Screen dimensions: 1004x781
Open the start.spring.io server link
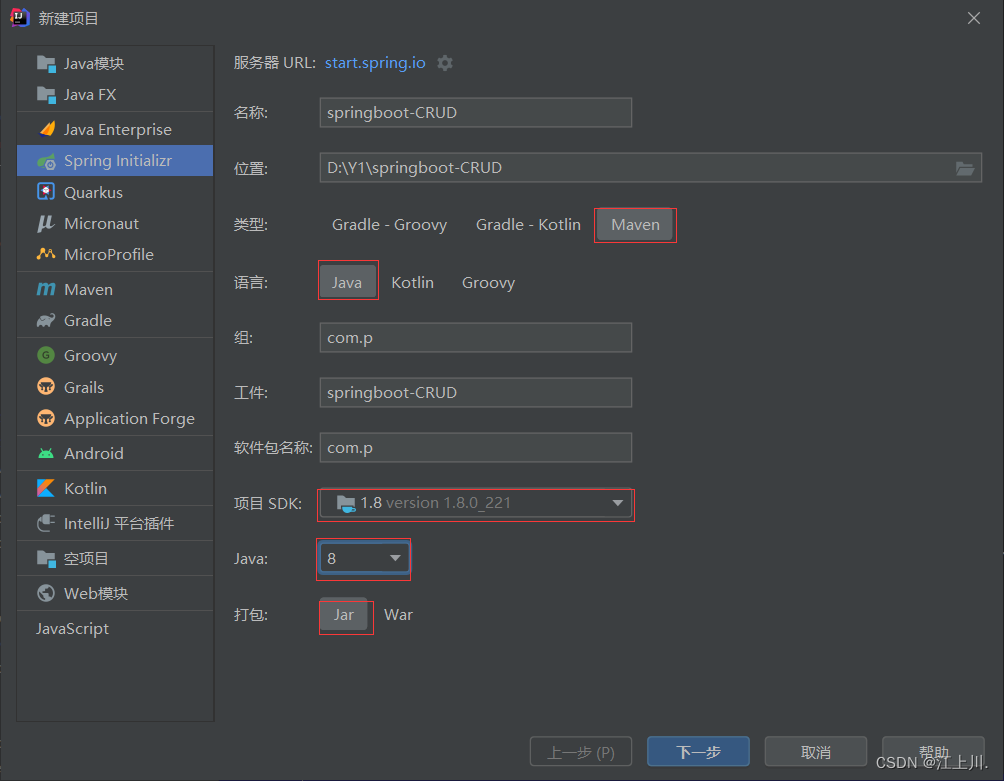375,63
